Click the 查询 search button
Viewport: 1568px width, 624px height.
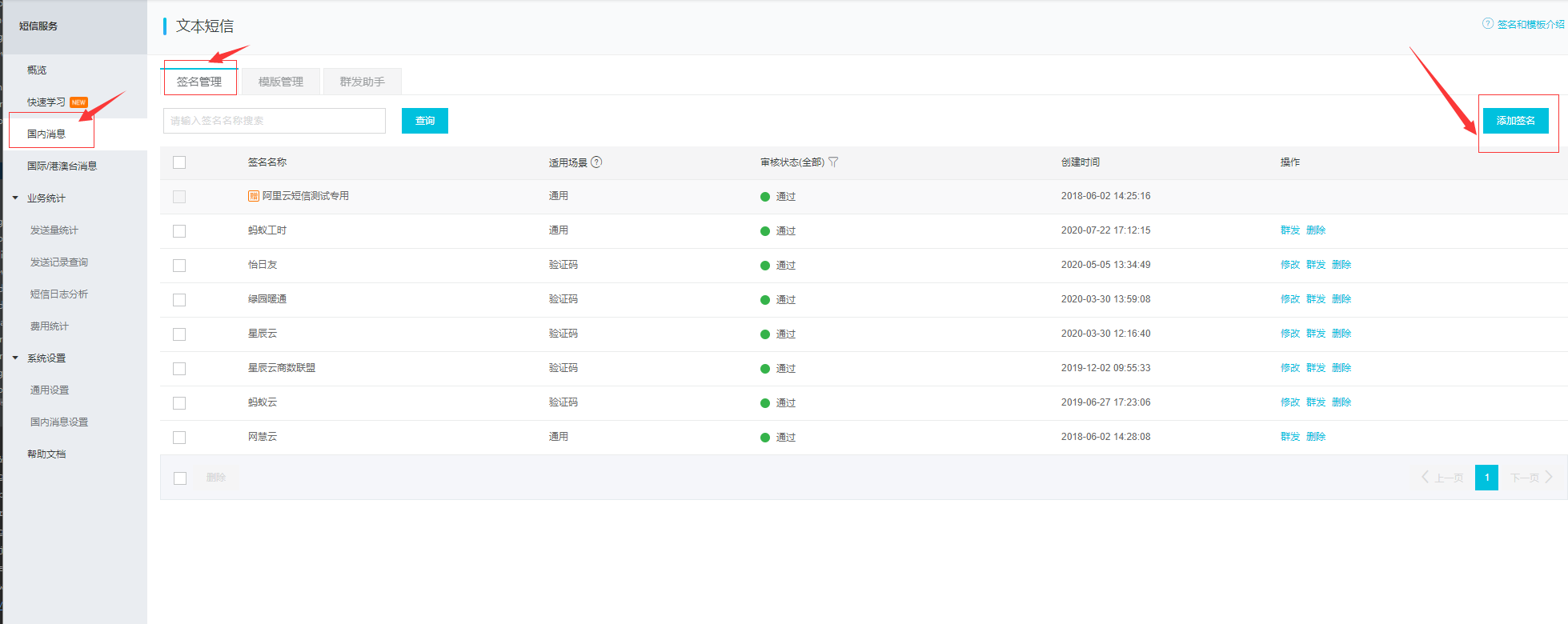click(x=425, y=121)
